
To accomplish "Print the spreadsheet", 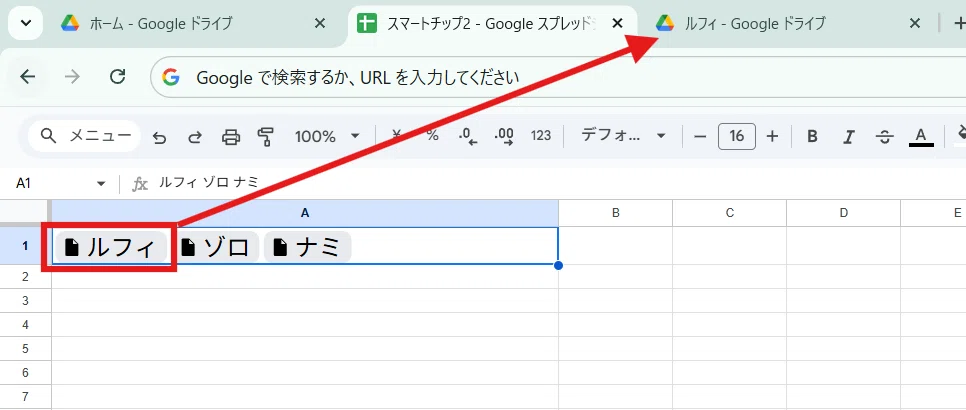I will click(x=230, y=137).
